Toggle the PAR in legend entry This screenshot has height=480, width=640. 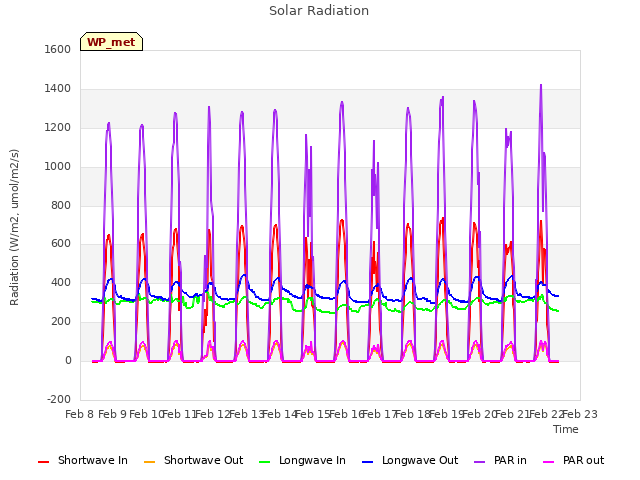point(500,460)
